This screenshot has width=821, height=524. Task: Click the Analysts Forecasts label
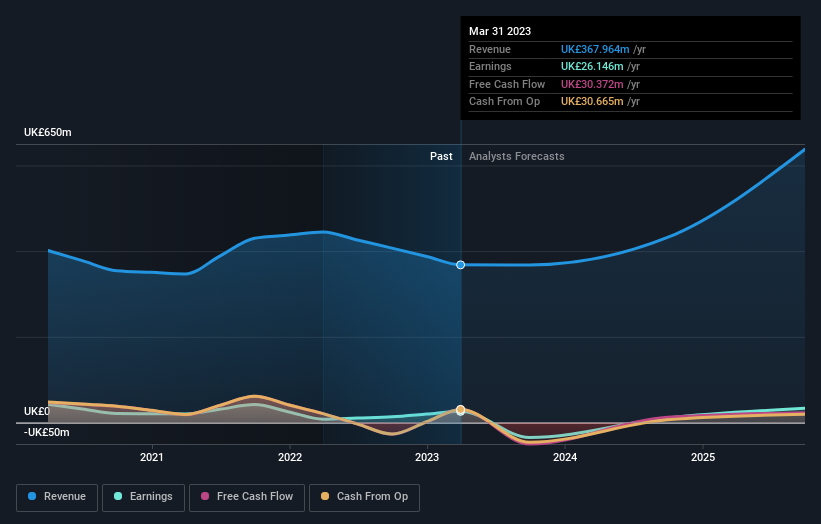(x=517, y=157)
